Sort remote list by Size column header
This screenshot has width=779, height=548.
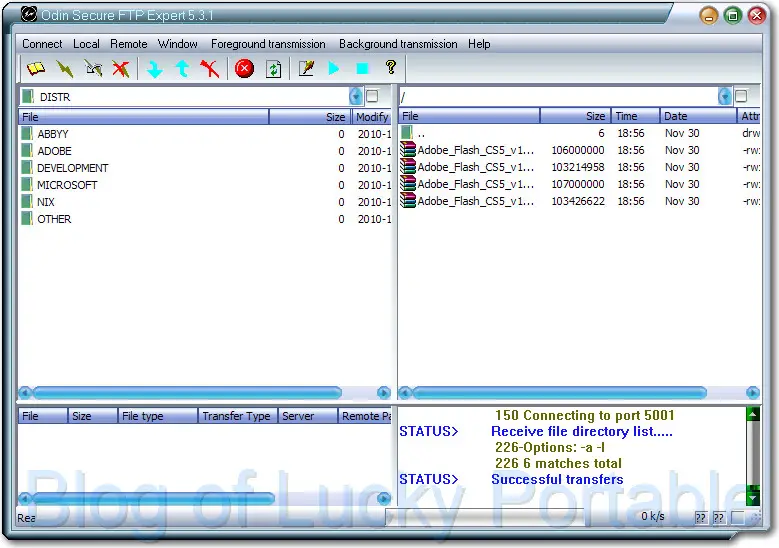[x=575, y=116]
